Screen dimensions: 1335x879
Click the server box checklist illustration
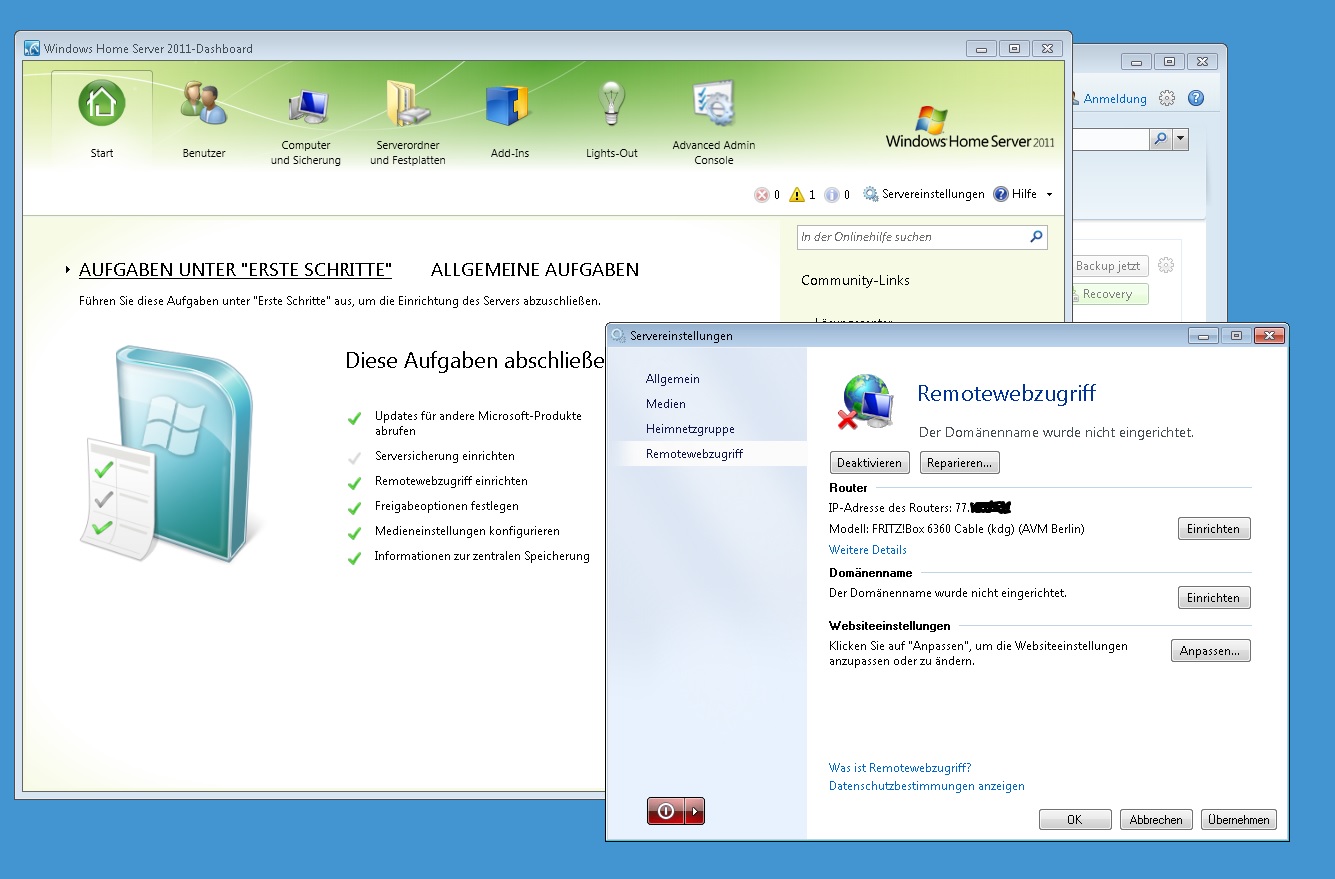pos(167,455)
